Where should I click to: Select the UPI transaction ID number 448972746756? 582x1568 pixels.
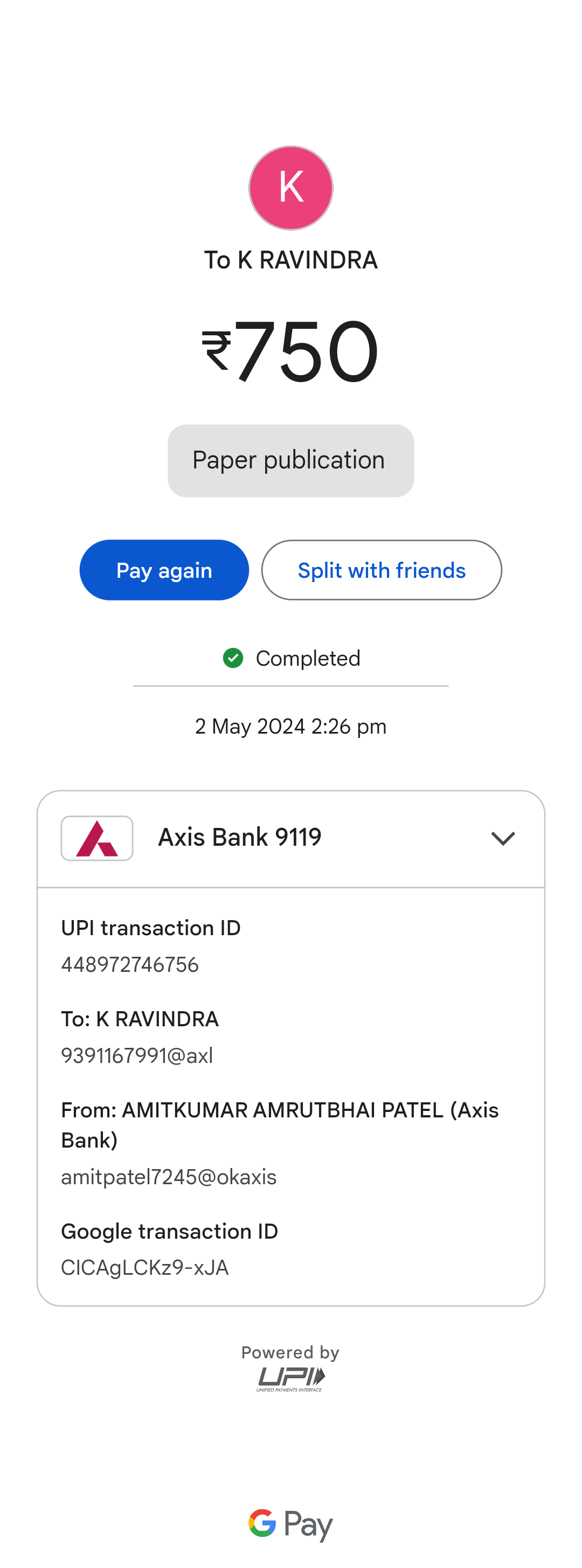130,965
